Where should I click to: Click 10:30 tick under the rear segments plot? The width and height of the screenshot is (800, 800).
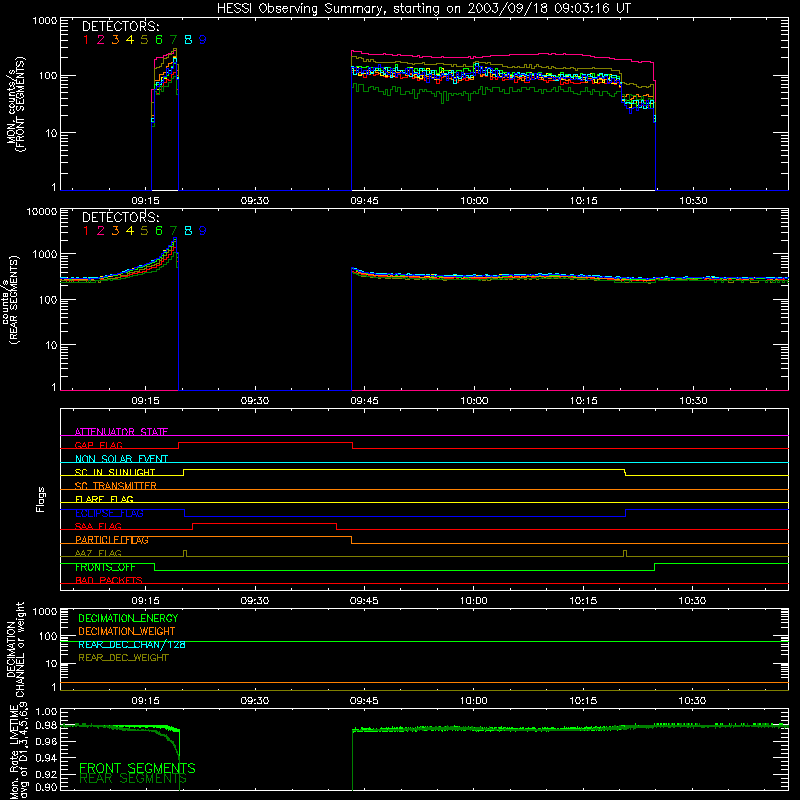pos(693,401)
